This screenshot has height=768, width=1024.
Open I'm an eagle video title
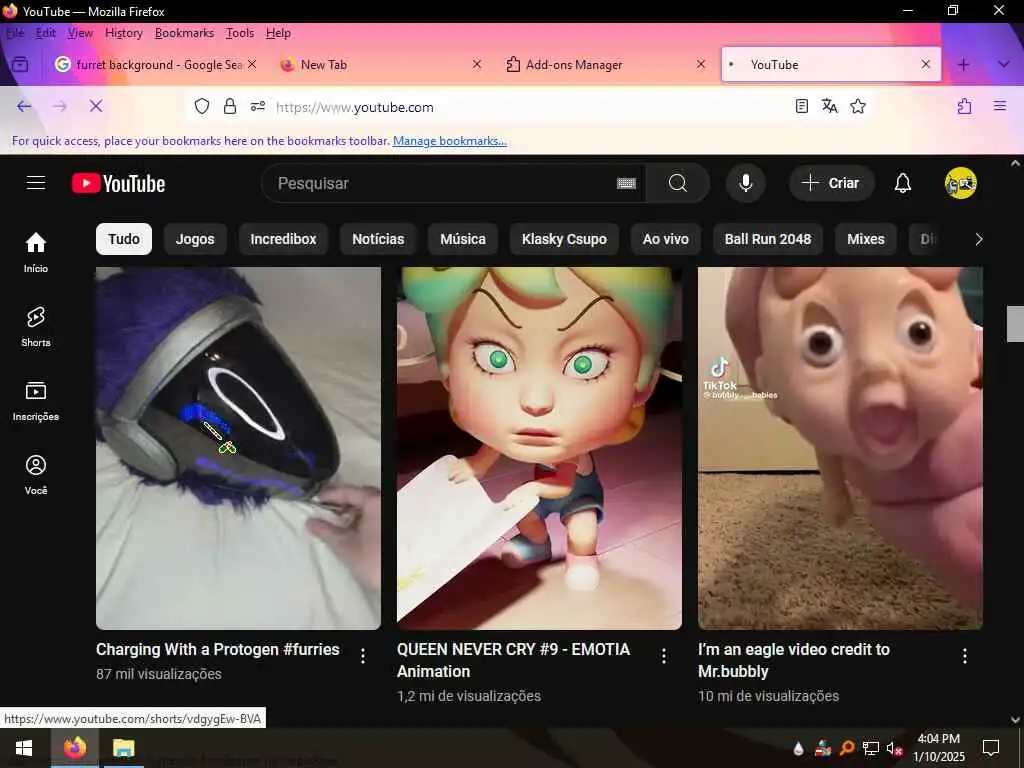(793, 660)
